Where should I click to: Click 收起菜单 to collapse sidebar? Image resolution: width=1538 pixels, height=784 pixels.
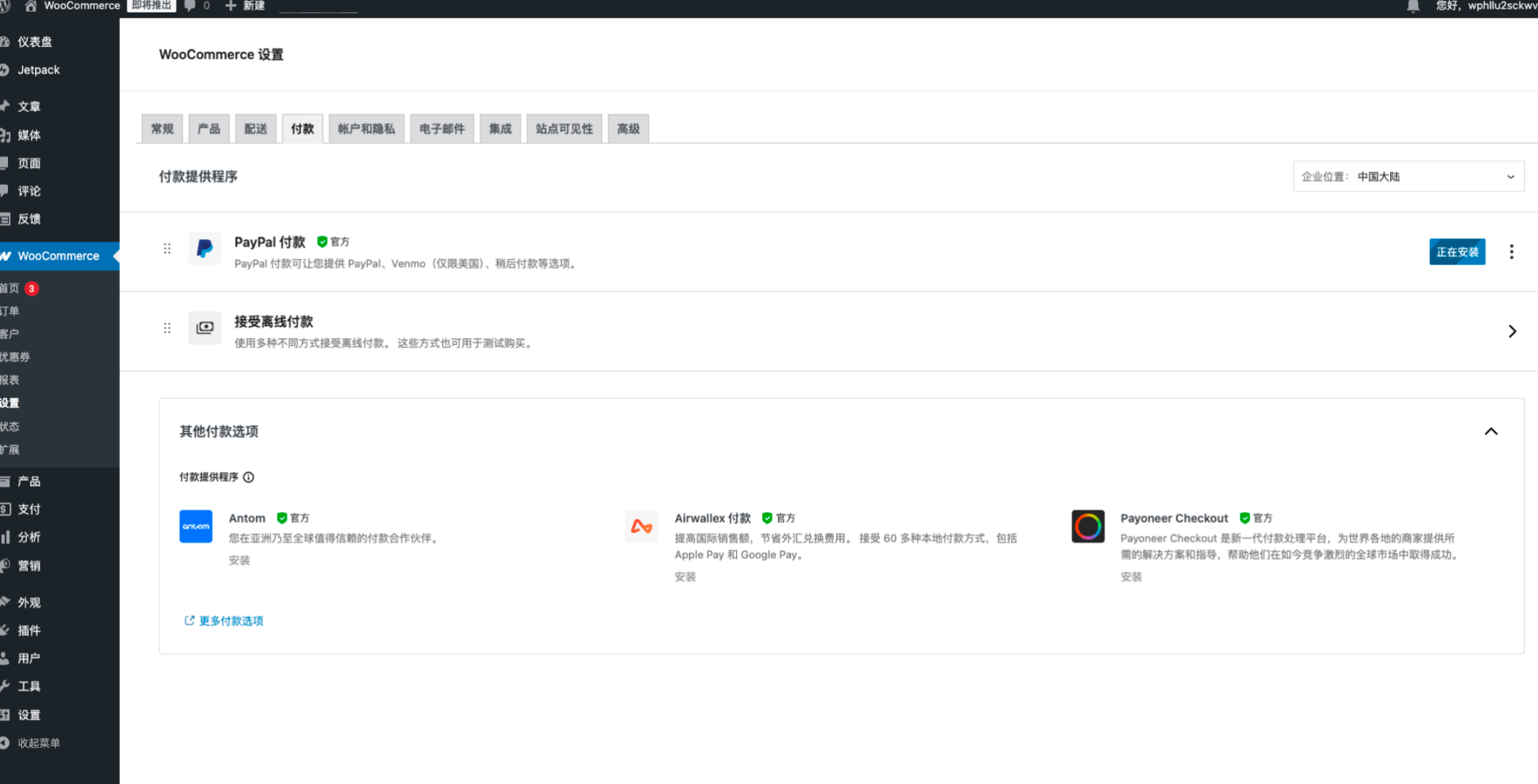click(38, 743)
